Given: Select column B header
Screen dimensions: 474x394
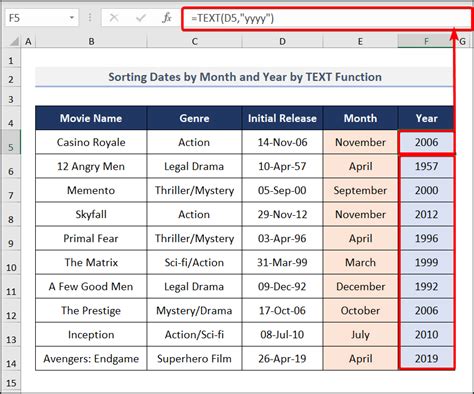Looking at the screenshot, I should tap(91, 42).
